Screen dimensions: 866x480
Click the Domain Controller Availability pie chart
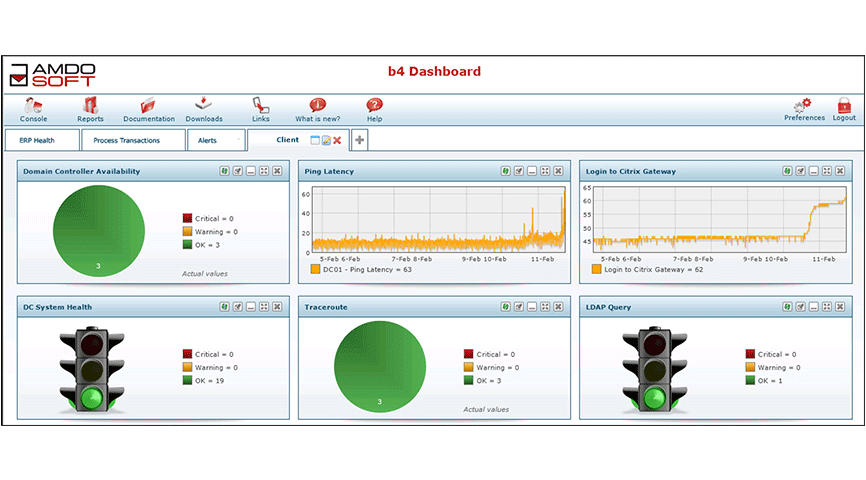[x=99, y=231]
